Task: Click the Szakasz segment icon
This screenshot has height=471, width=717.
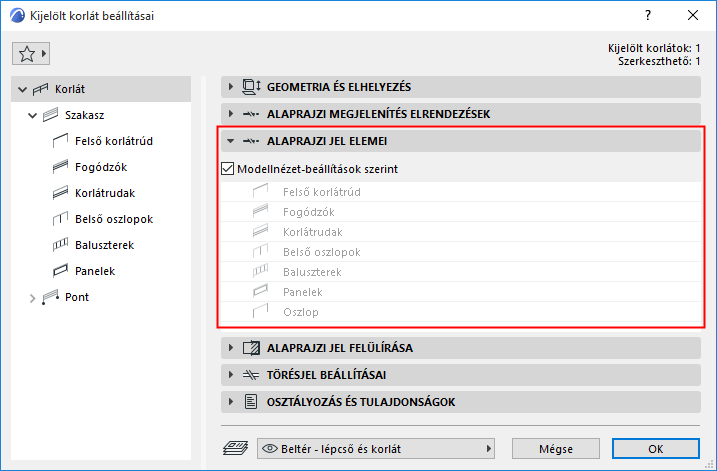Action: pyautogui.click(x=50, y=115)
